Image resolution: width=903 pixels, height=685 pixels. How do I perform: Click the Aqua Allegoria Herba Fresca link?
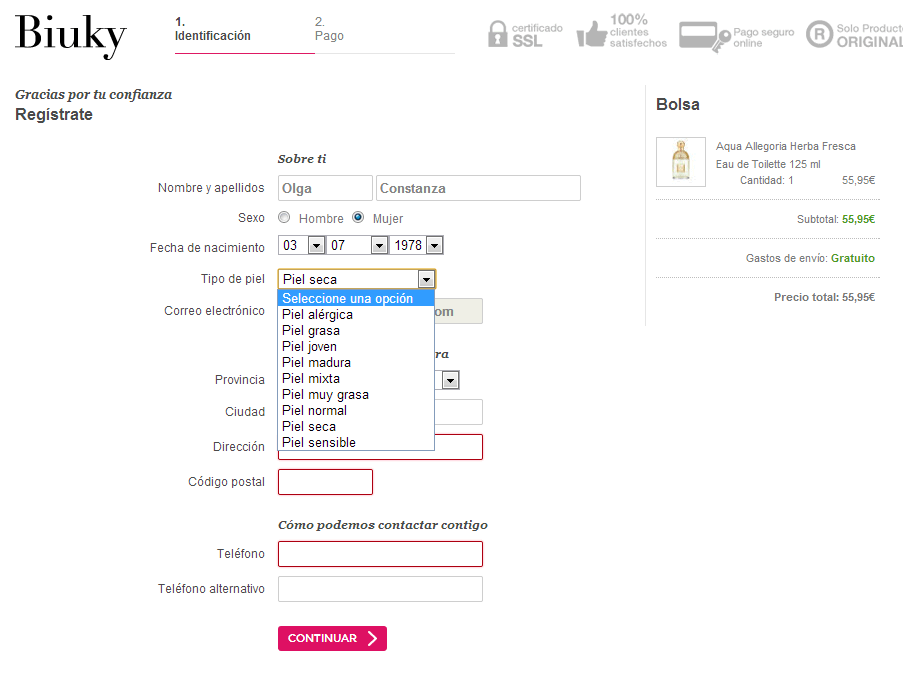click(x=785, y=146)
